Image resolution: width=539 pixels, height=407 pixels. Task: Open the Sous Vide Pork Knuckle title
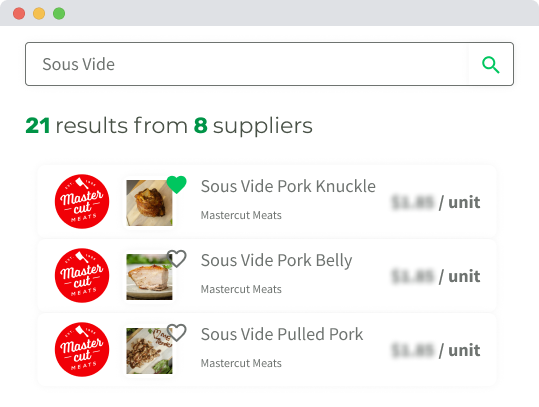tap(288, 186)
